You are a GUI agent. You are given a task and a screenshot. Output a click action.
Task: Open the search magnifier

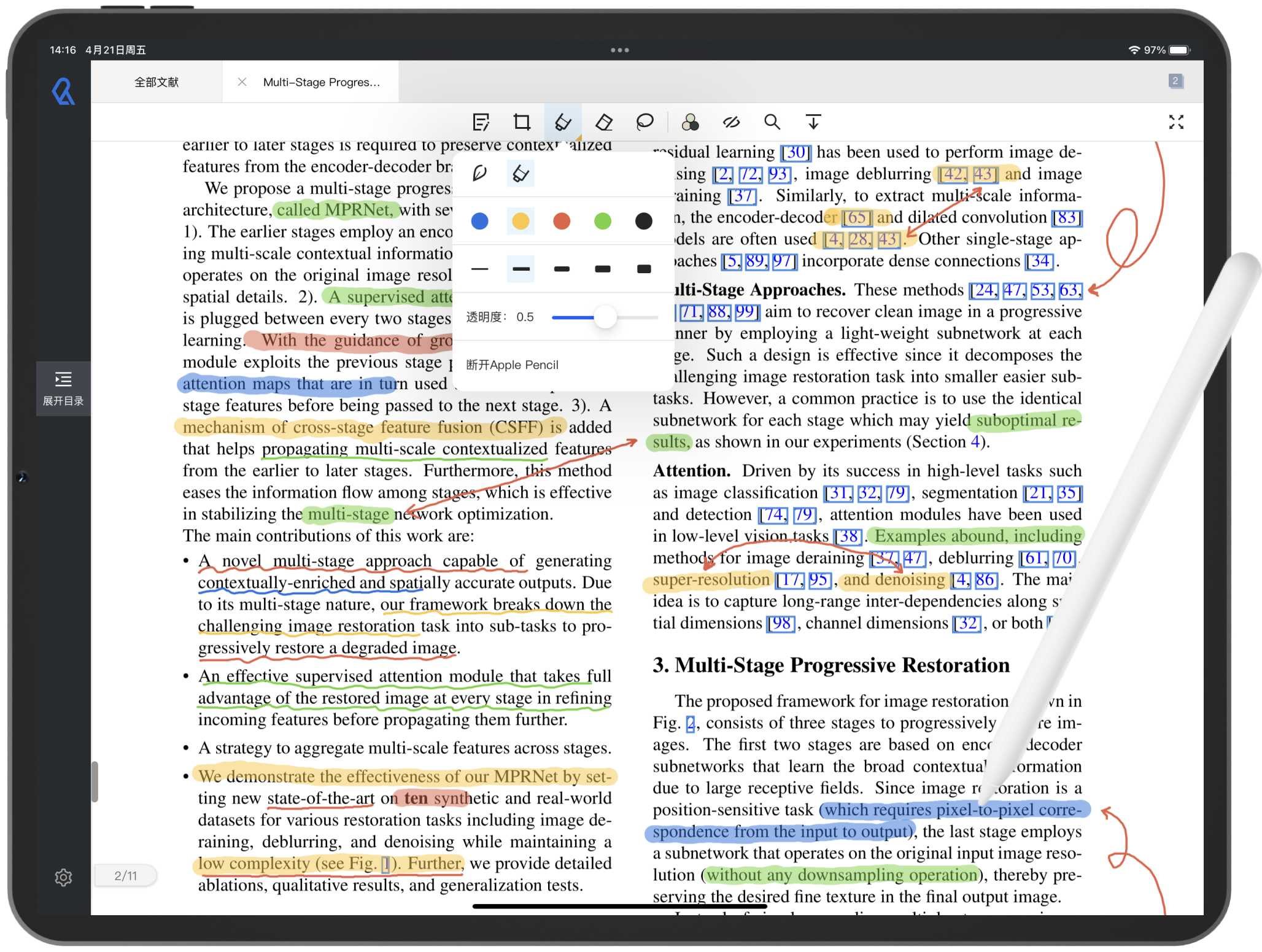[772, 122]
